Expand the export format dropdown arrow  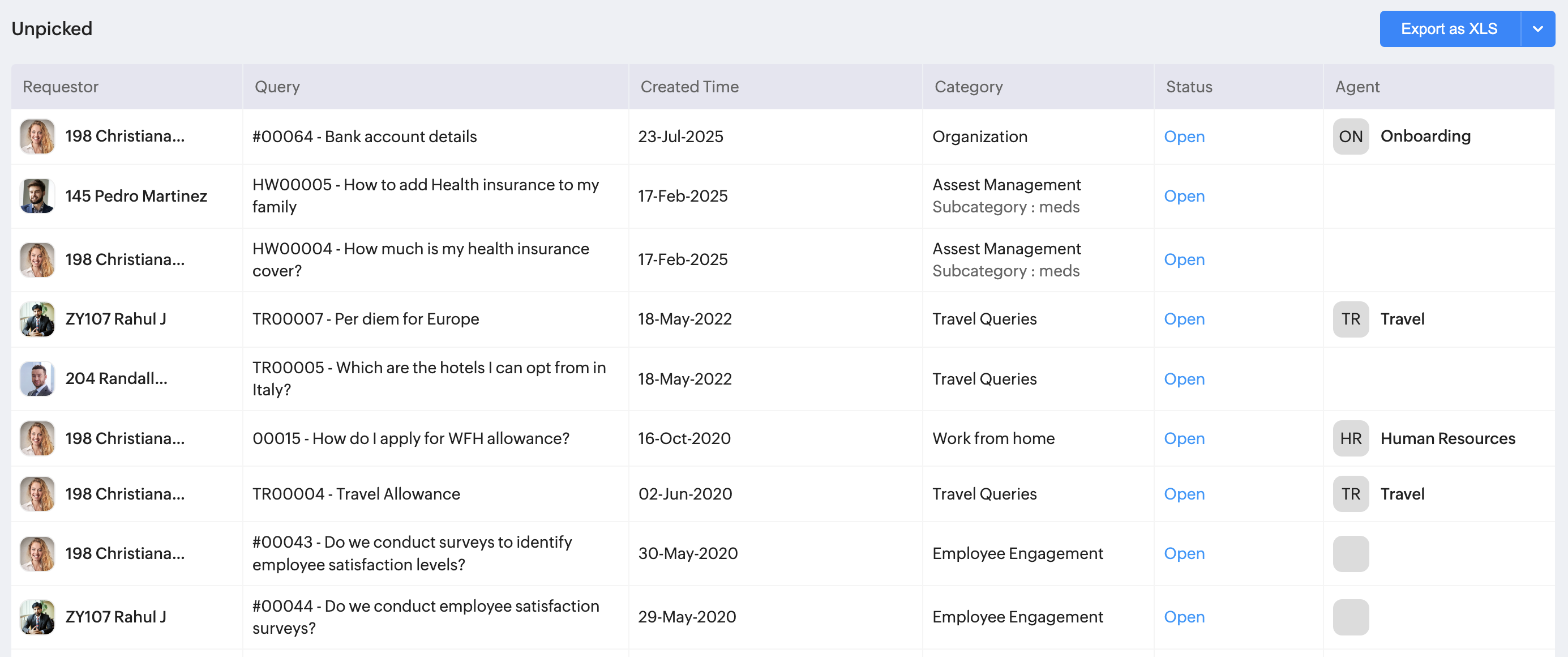(x=1537, y=29)
